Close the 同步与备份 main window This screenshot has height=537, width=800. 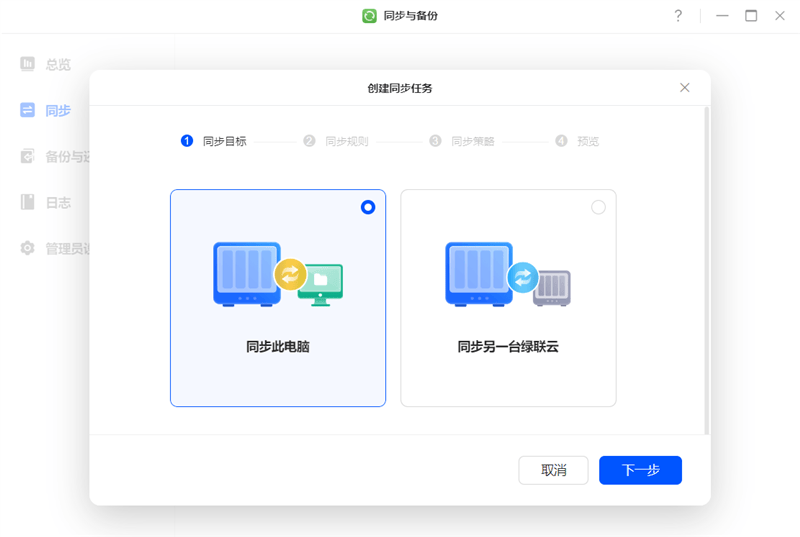[x=780, y=16]
